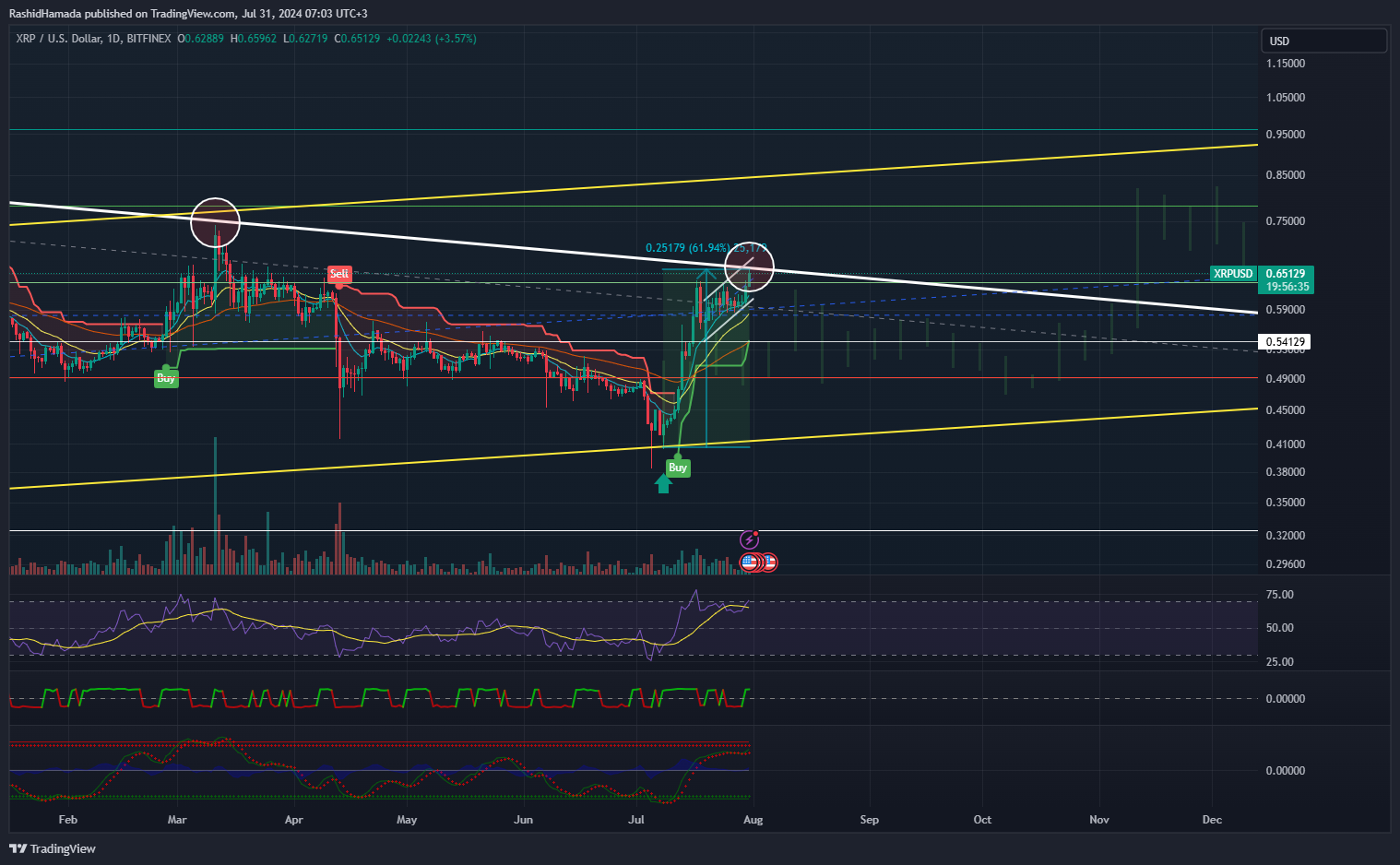Click the Oct label on time axis
The height and width of the screenshot is (865, 1400).
point(983,820)
